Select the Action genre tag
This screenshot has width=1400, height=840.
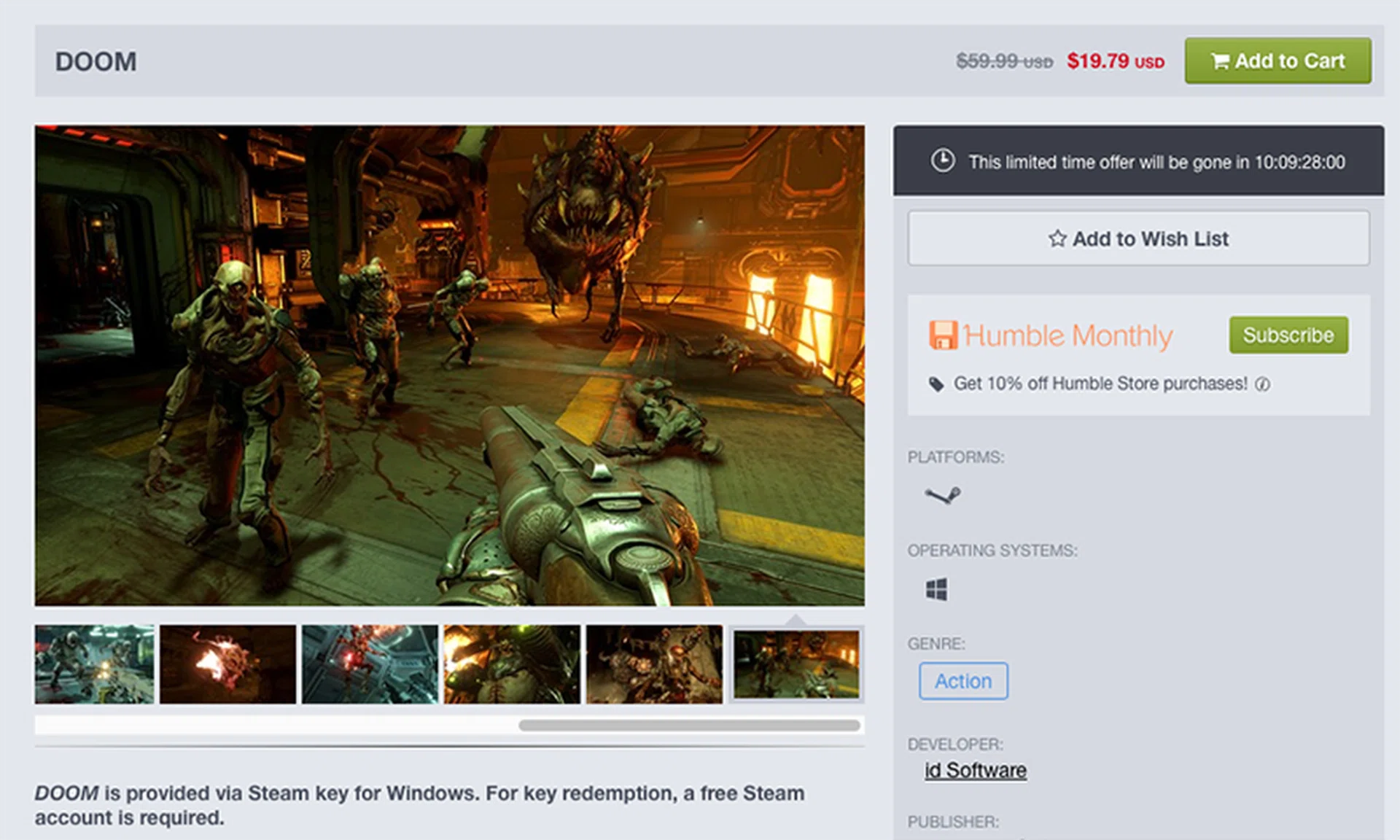click(962, 680)
